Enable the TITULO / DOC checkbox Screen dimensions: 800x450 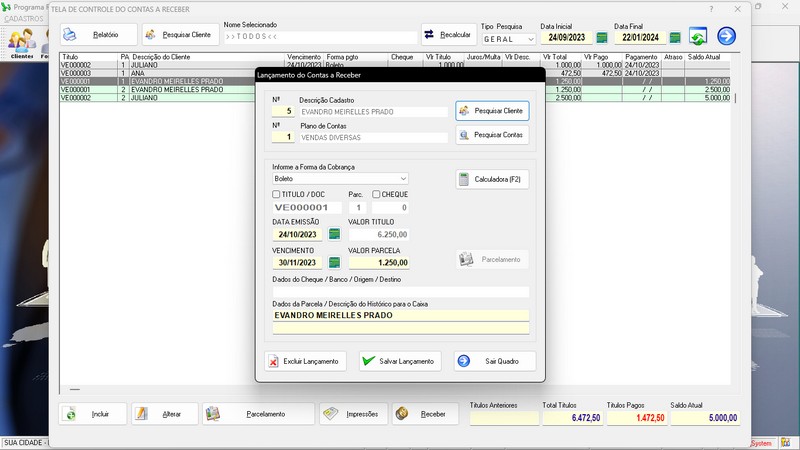coord(277,194)
